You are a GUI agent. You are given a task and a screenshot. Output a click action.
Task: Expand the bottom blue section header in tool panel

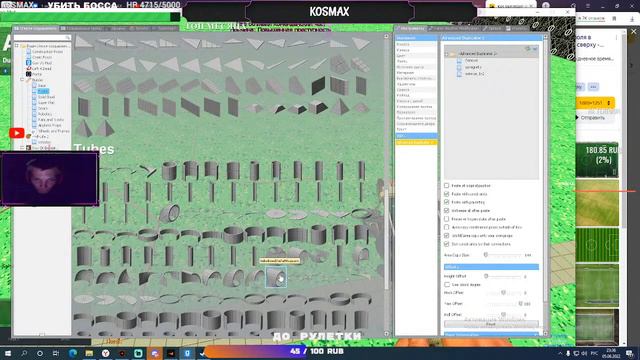(x=491, y=335)
